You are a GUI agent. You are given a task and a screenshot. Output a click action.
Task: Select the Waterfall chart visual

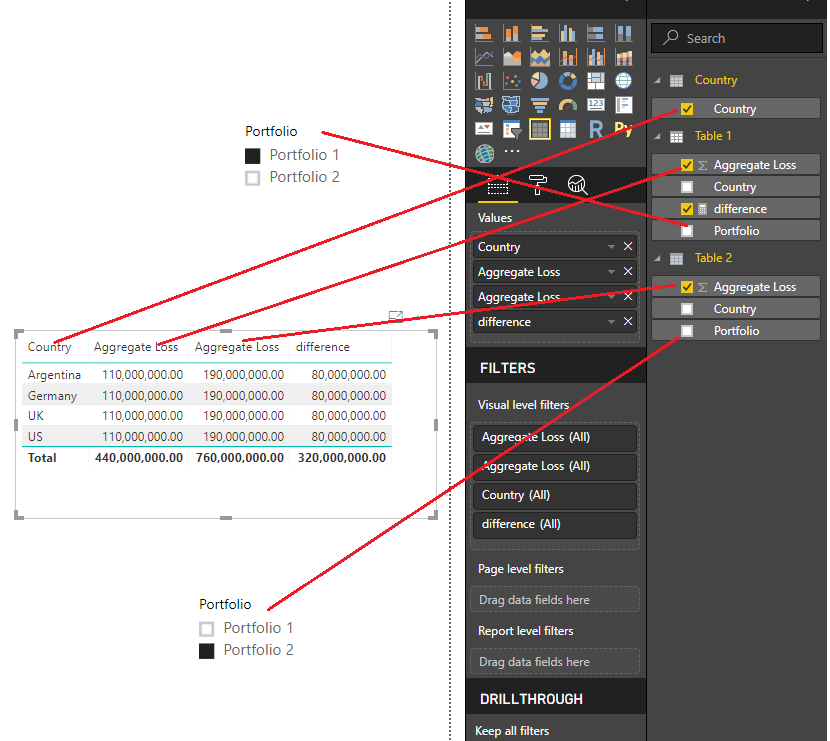click(x=483, y=81)
